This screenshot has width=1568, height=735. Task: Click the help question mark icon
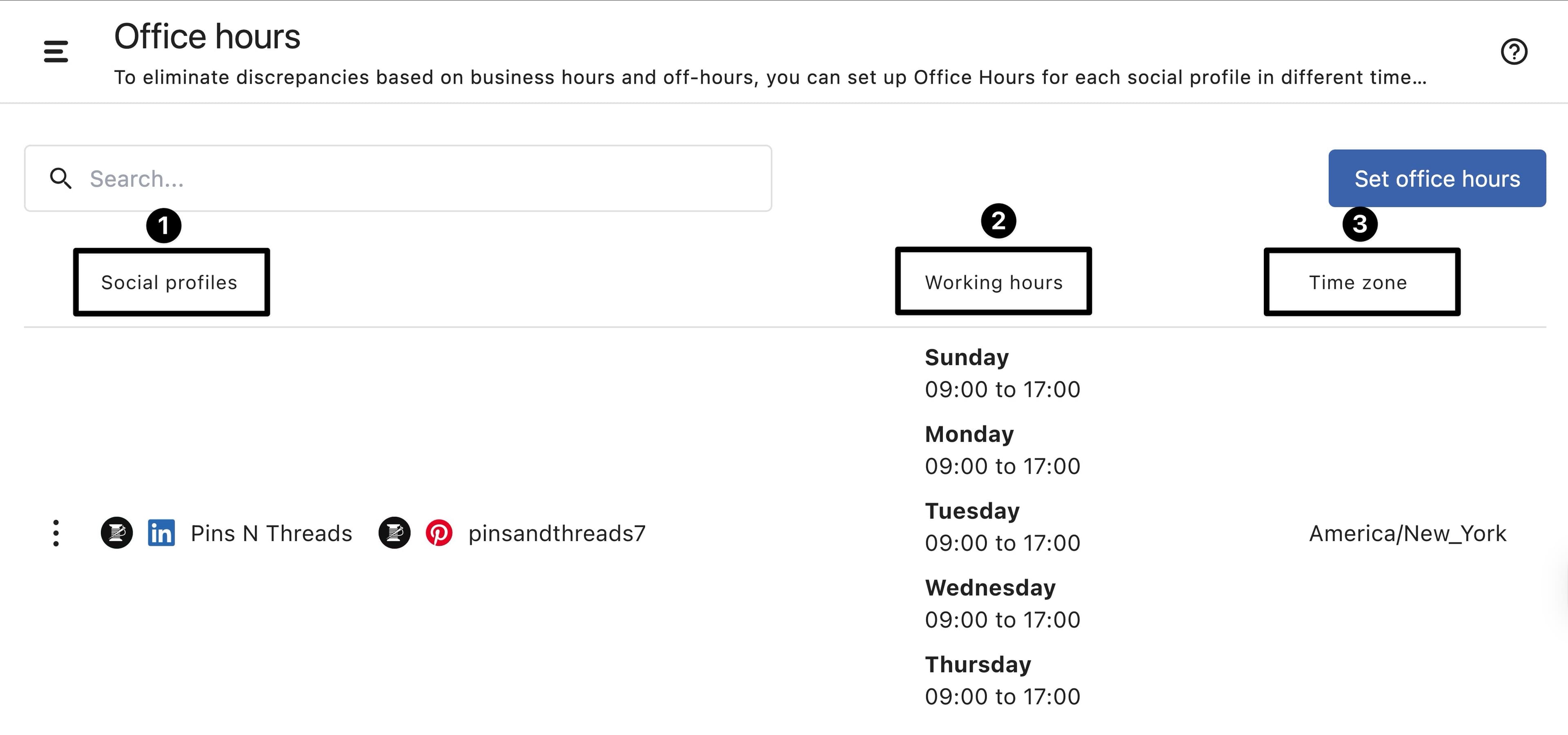[x=1514, y=52]
